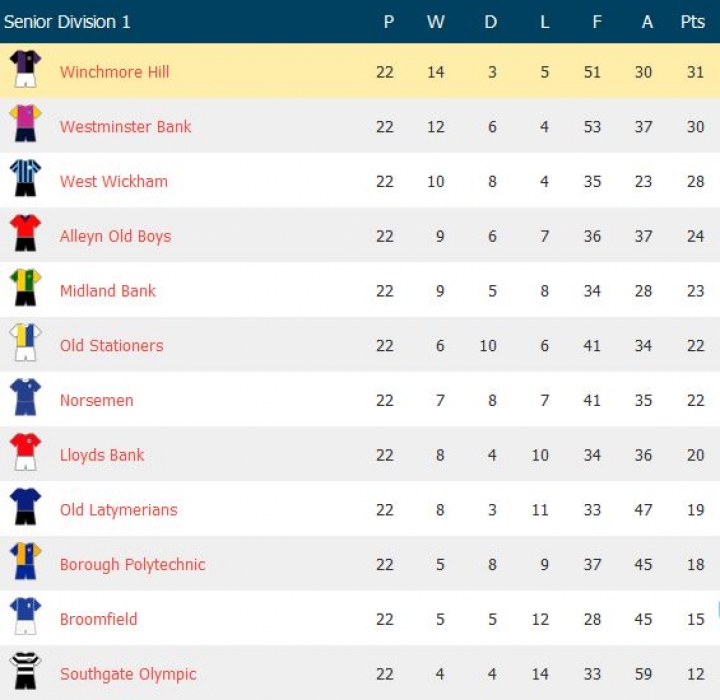Click the Lloyds Bank kit icon
720x700 pixels.
25,453
